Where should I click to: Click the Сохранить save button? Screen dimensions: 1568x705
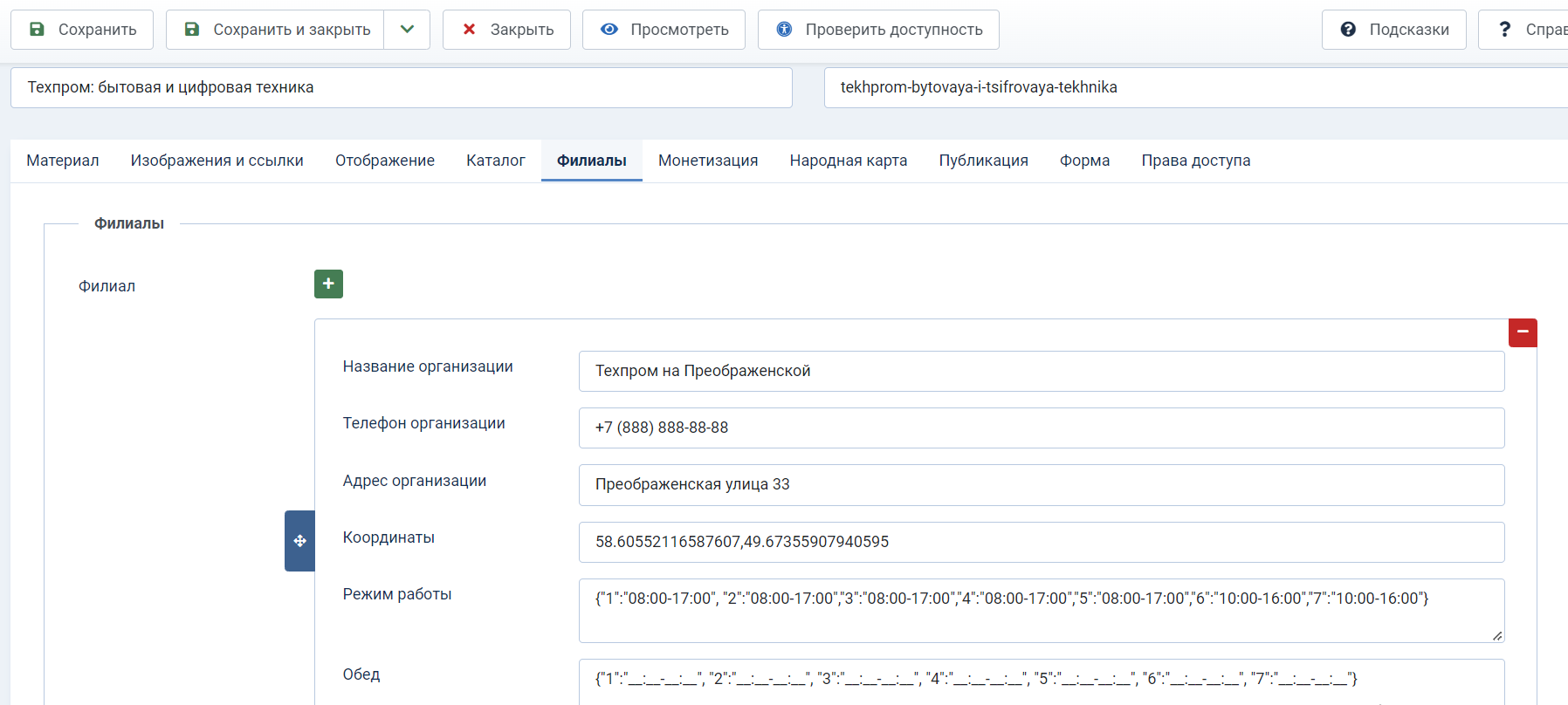[82, 30]
